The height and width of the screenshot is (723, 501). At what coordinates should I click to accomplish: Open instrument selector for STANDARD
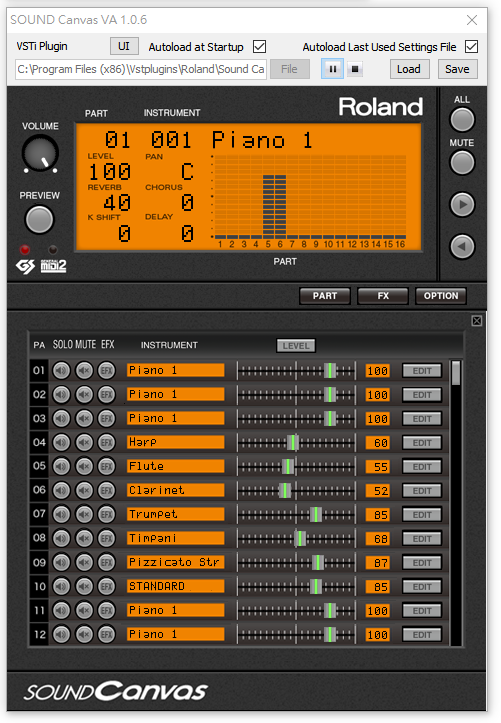(176, 586)
